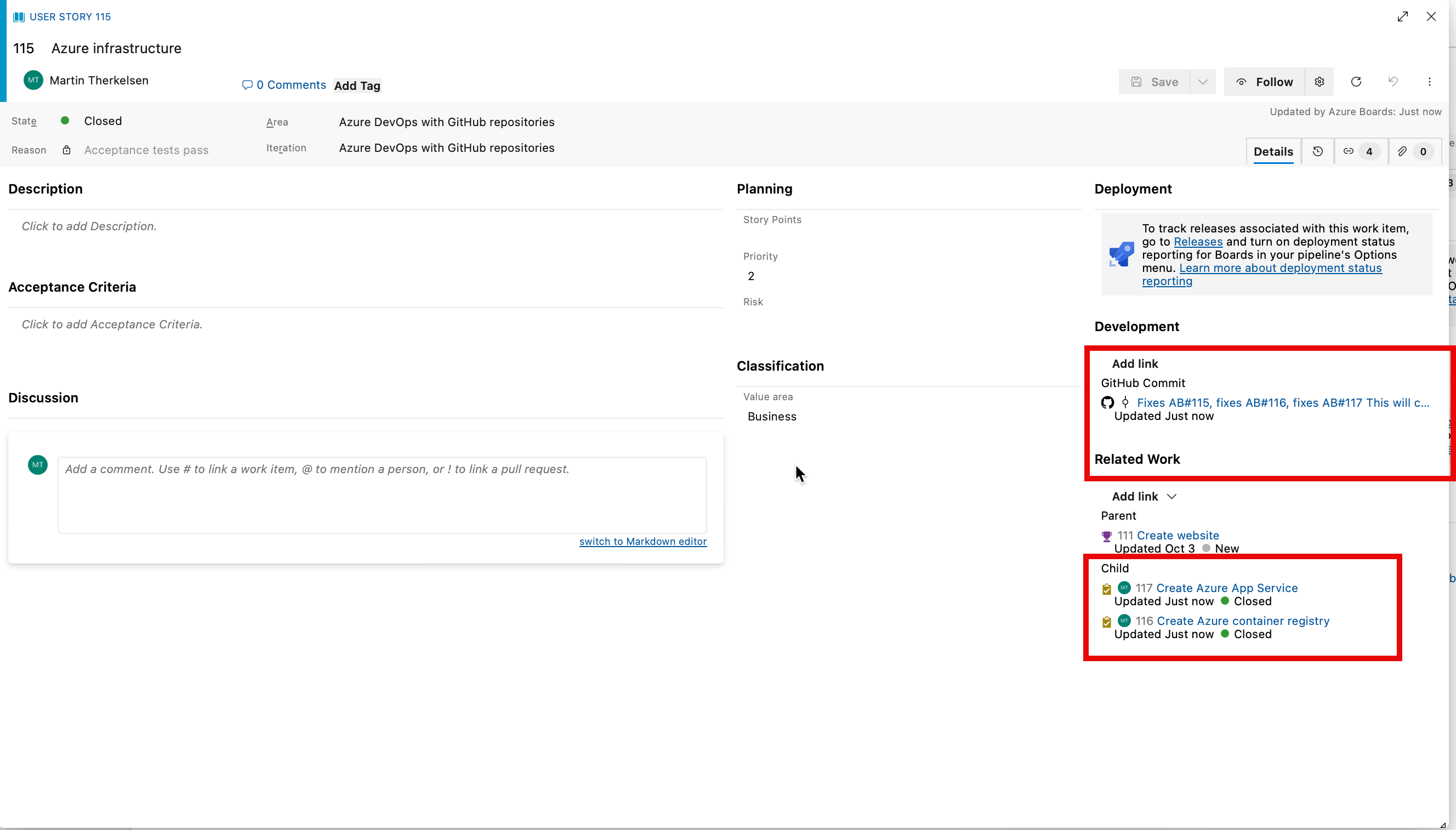1456x830 pixels.
Task: Click the commit icon beside GitHub link
Action: pyautogui.click(x=1125, y=402)
